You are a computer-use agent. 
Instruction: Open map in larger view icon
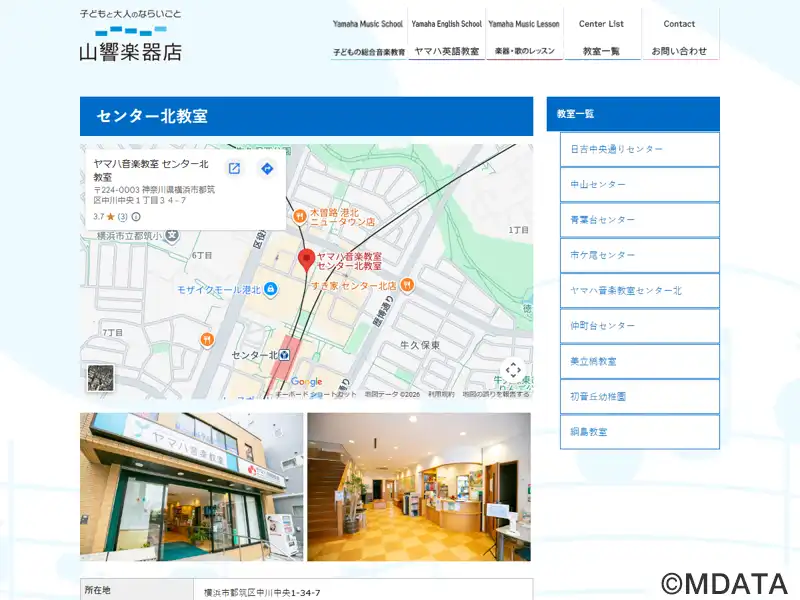point(234,169)
